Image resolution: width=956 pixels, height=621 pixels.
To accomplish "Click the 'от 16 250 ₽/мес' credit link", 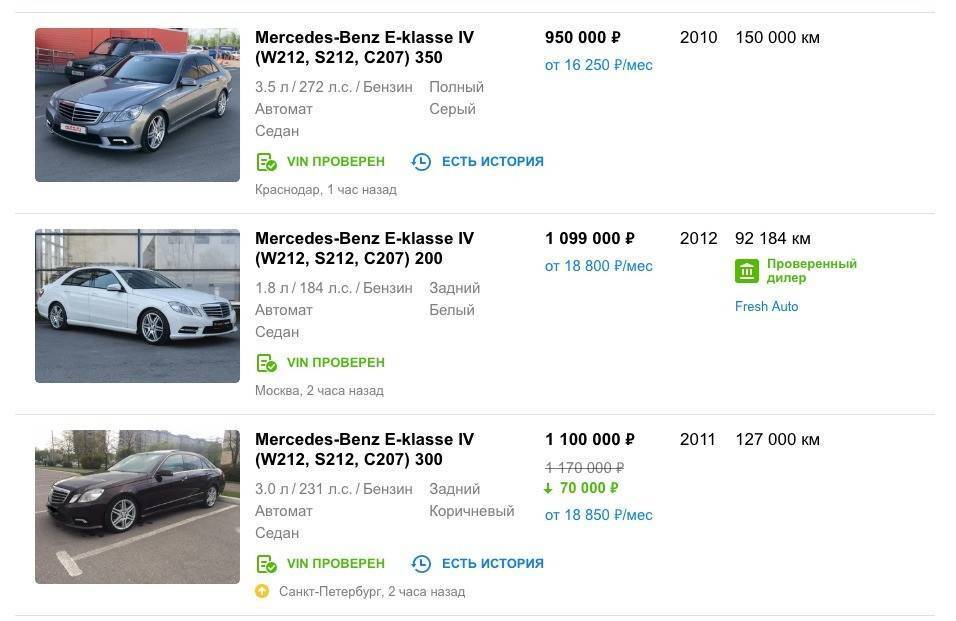I will click(x=598, y=65).
